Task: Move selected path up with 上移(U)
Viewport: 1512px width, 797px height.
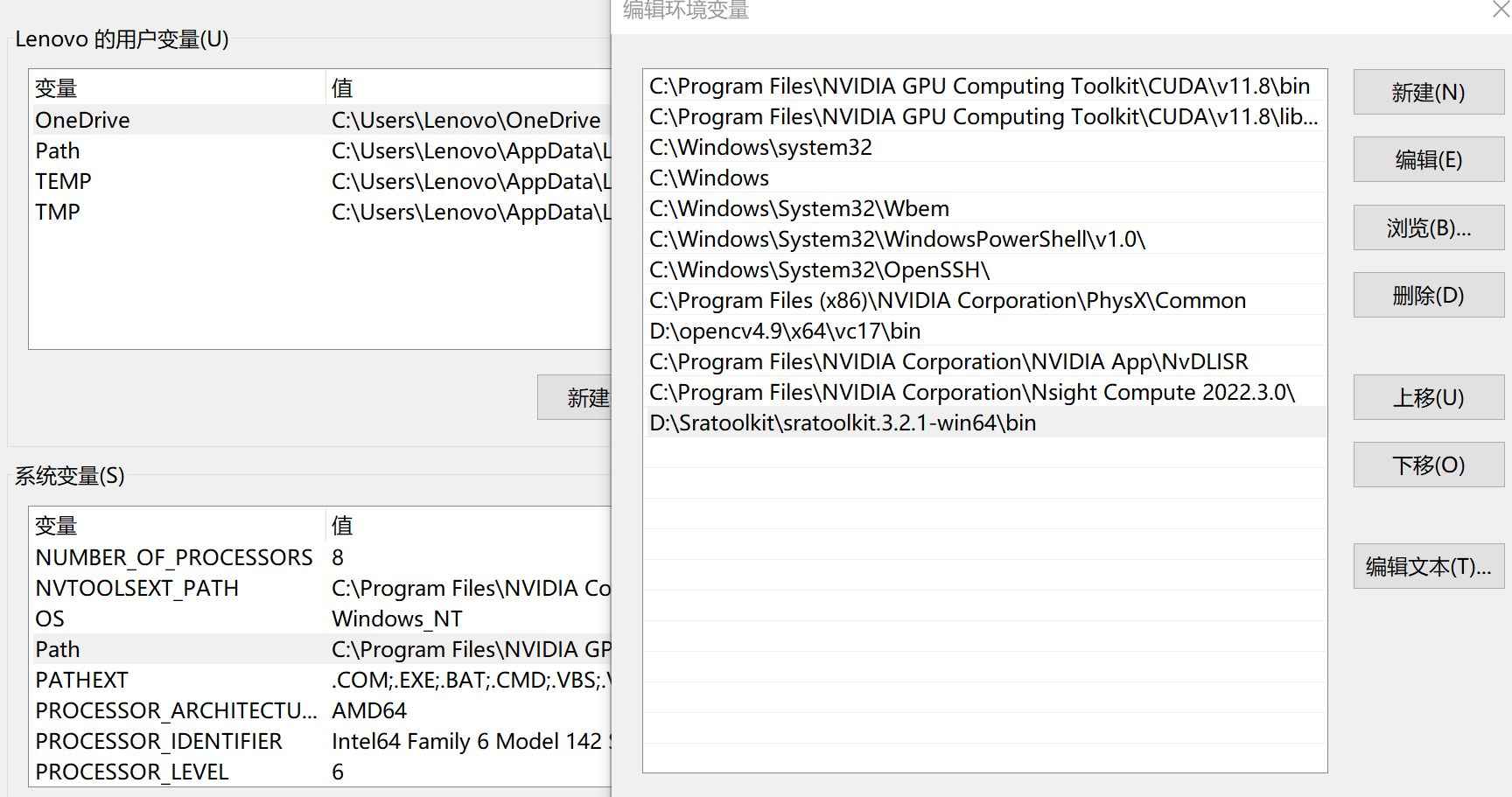Action: coord(1428,397)
